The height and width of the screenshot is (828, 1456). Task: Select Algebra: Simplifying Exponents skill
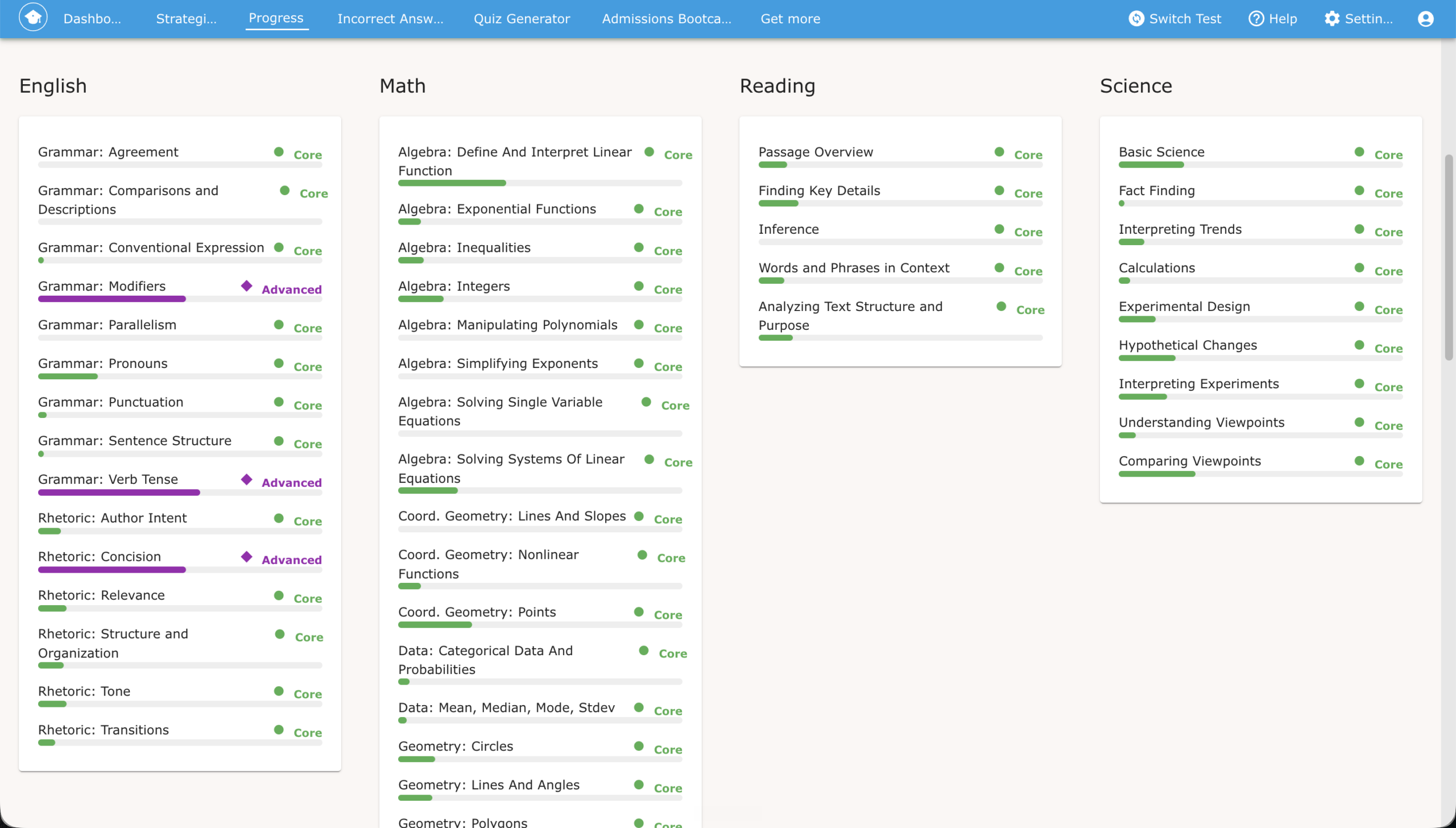click(x=498, y=363)
